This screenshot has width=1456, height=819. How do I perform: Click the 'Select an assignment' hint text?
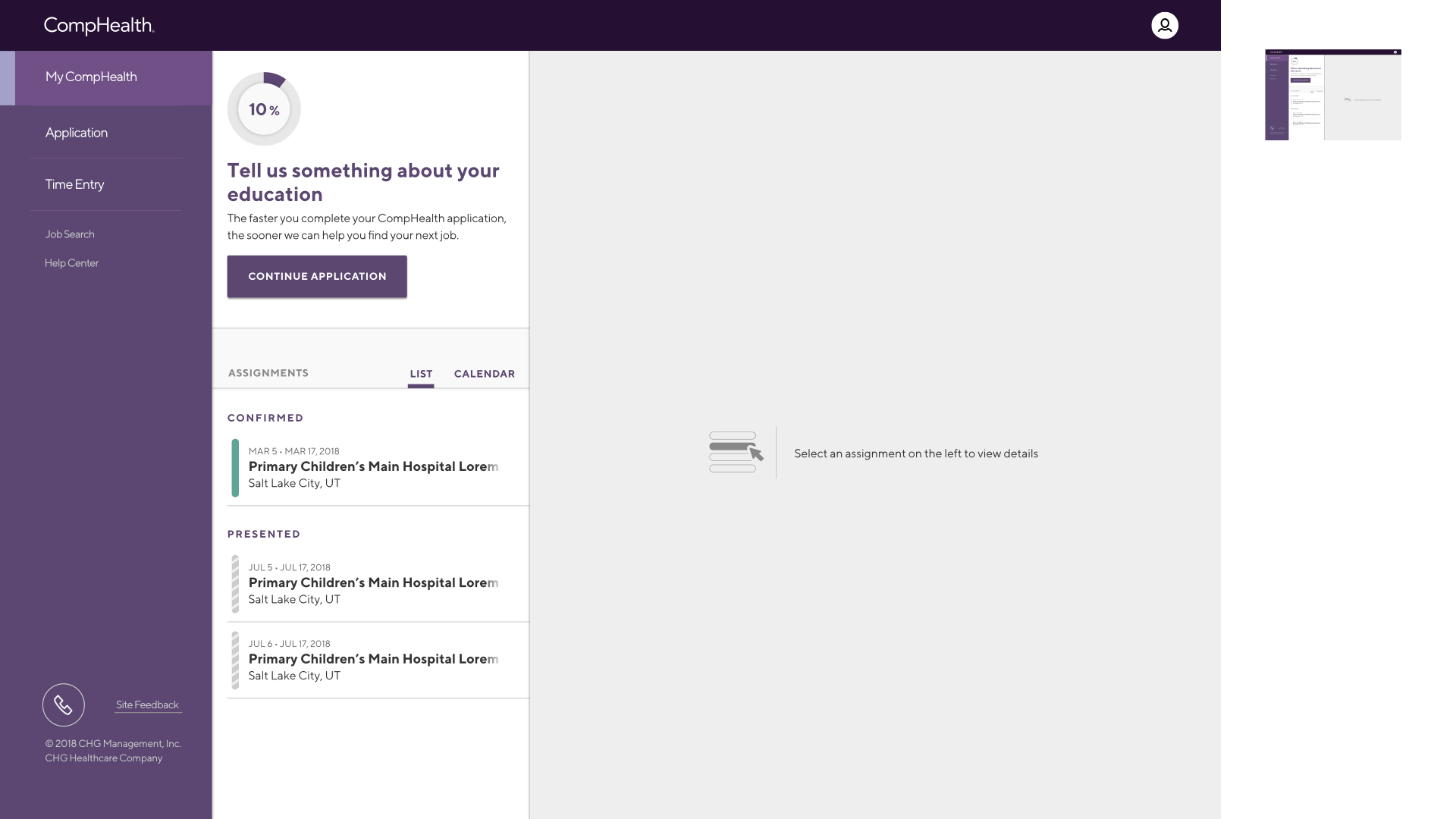coord(916,453)
